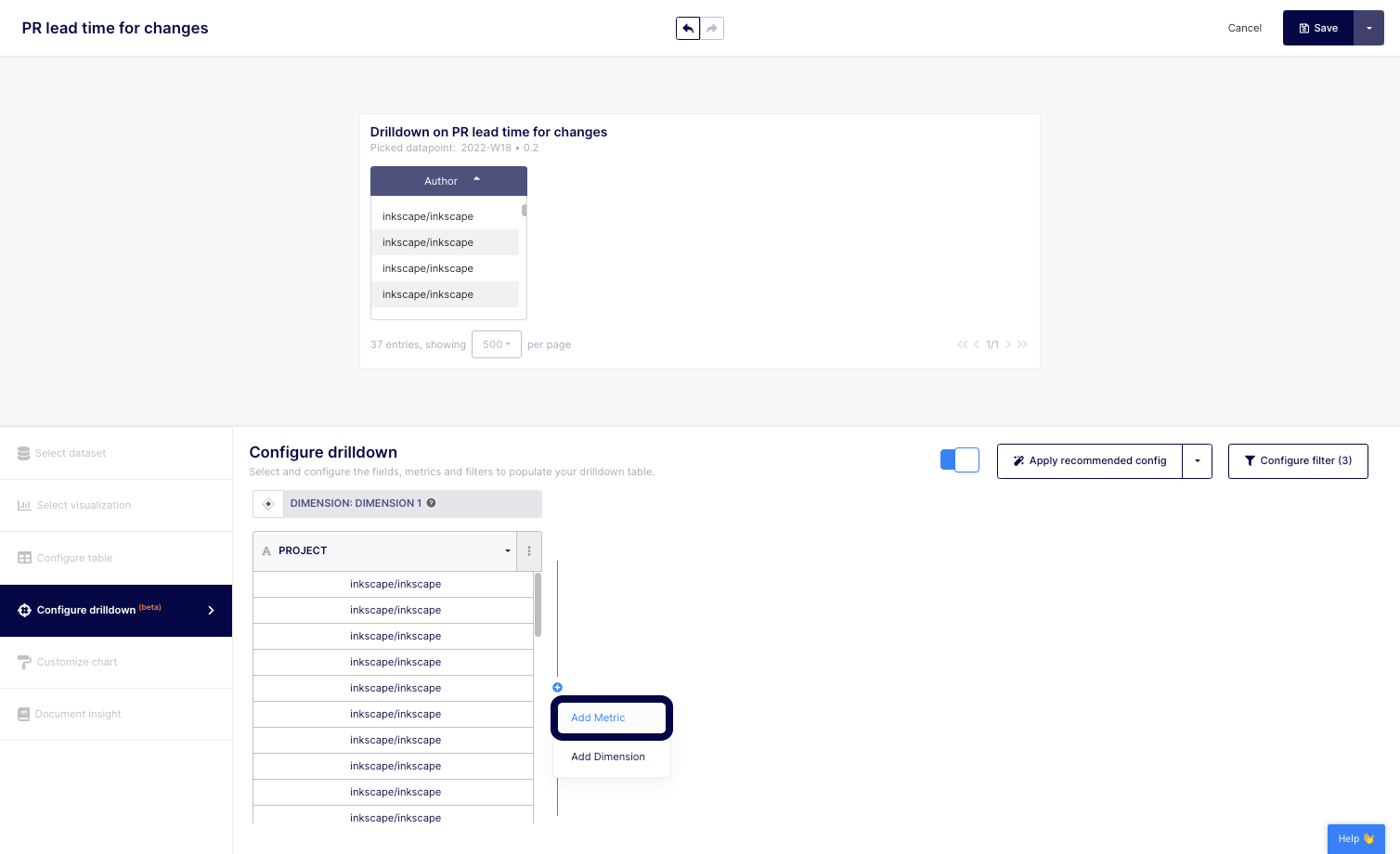This screenshot has width=1400, height=854.
Task: Jump to last page of drilldown table
Action: pos(1022,344)
